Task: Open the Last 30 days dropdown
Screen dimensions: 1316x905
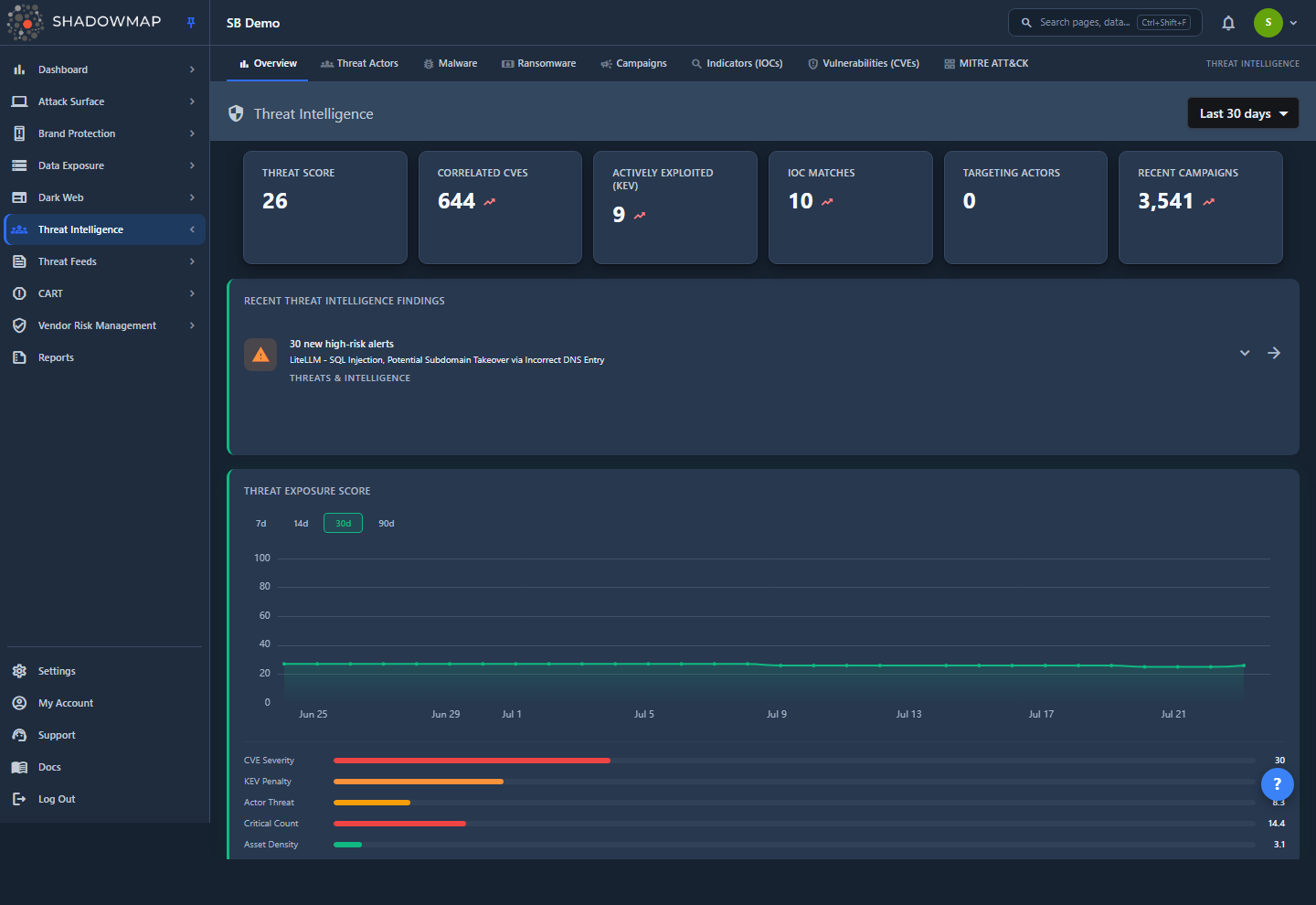Action: (1243, 113)
